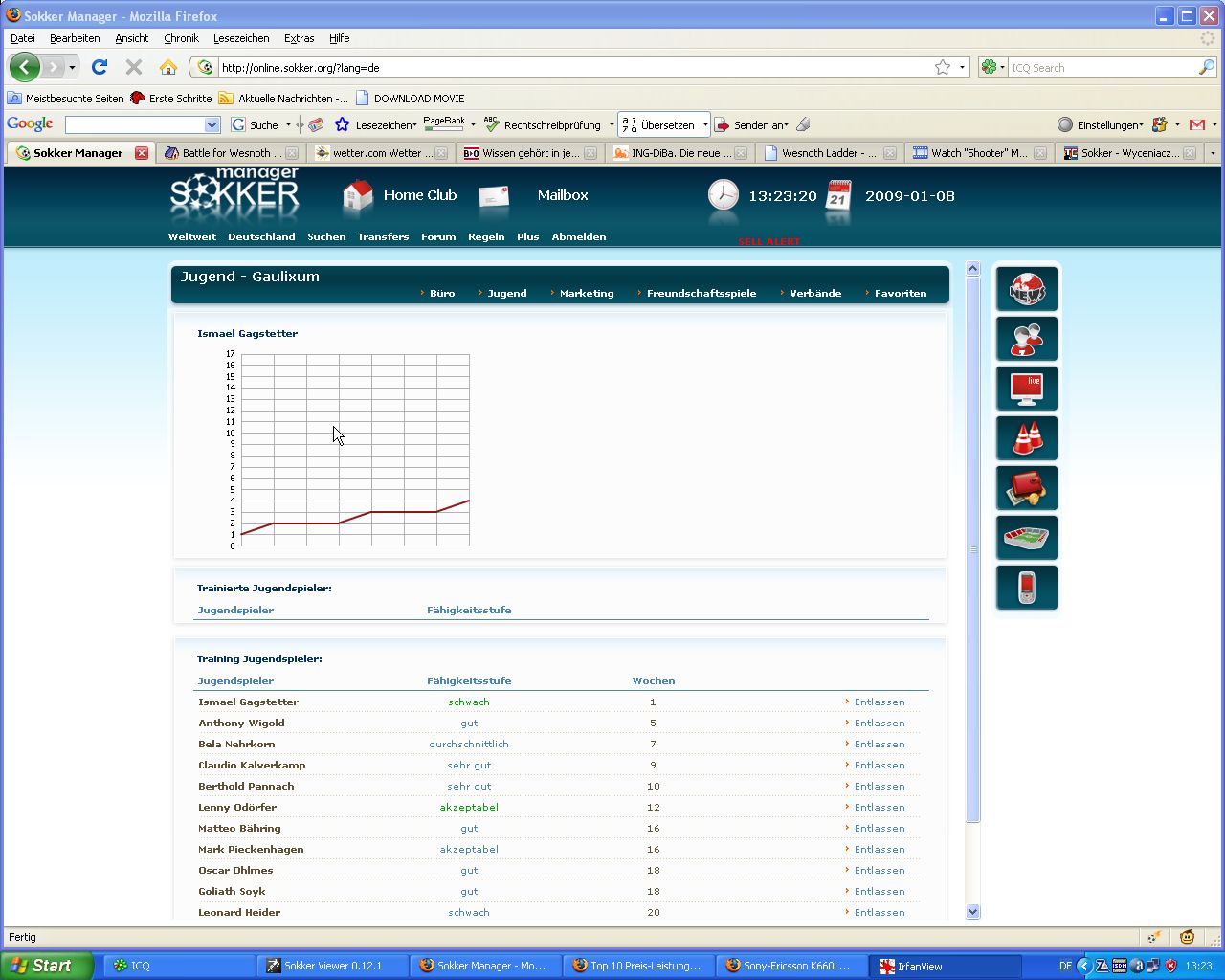Expand the Einstellungen toolbar dropdown
Screen dimensions: 1225x980
(1141, 125)
